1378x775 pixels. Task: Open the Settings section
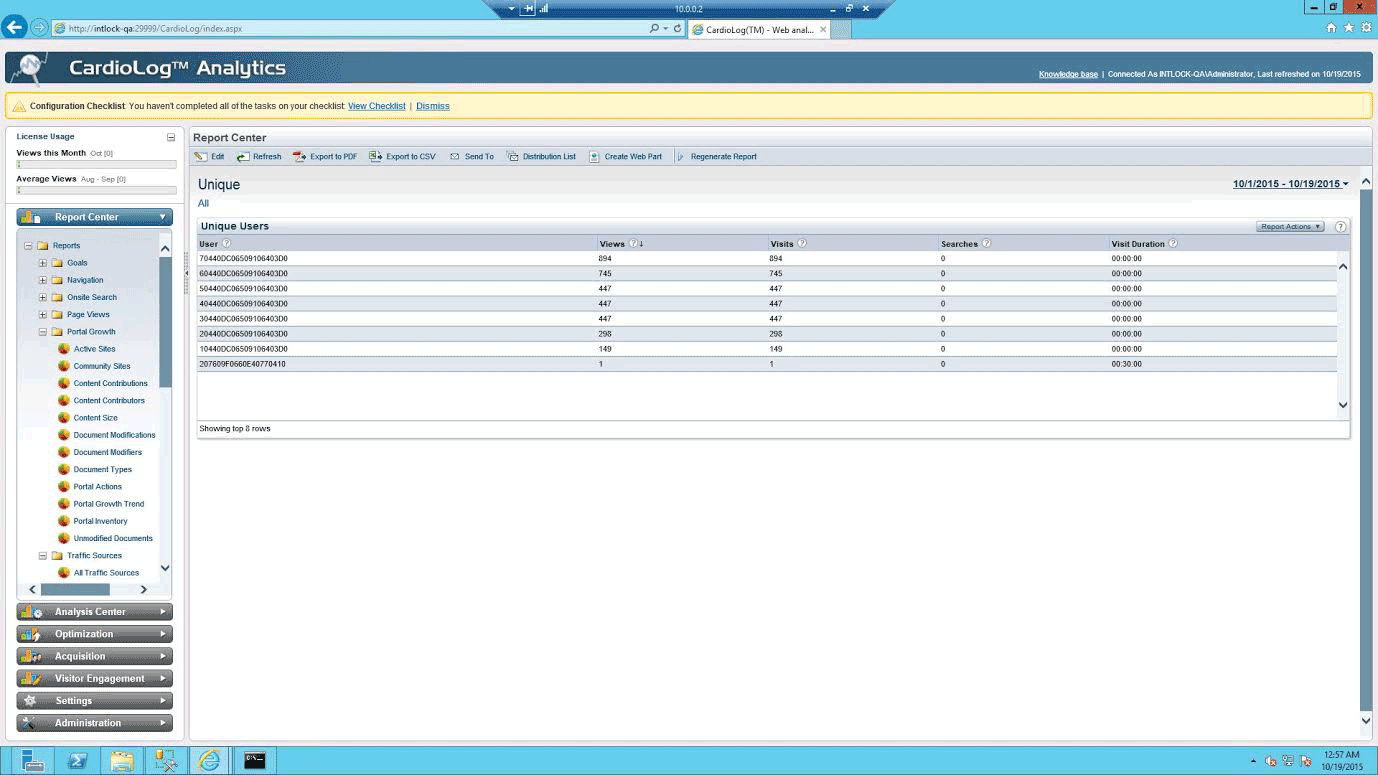tap(94, 701)
